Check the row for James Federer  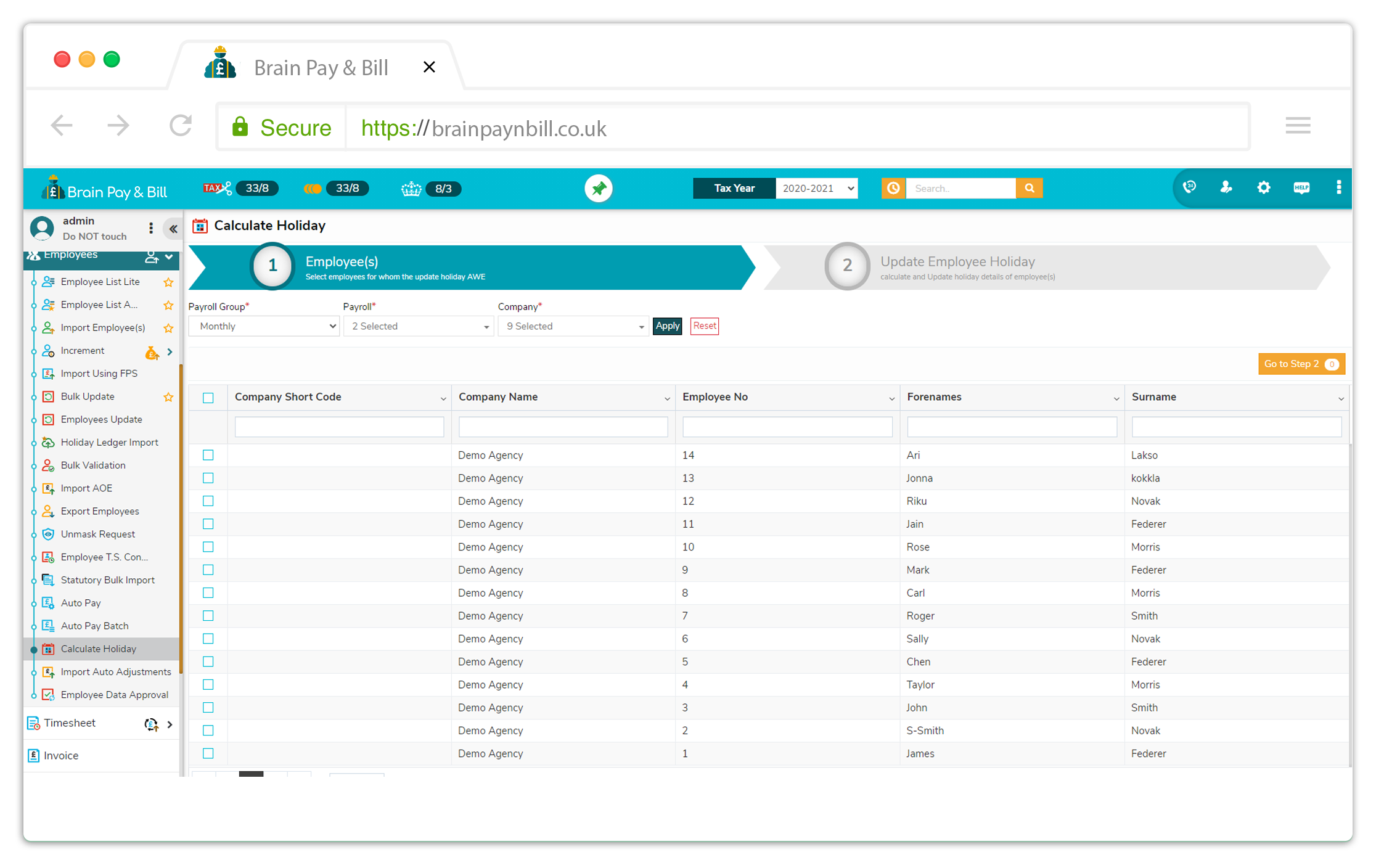click(208, 753)
